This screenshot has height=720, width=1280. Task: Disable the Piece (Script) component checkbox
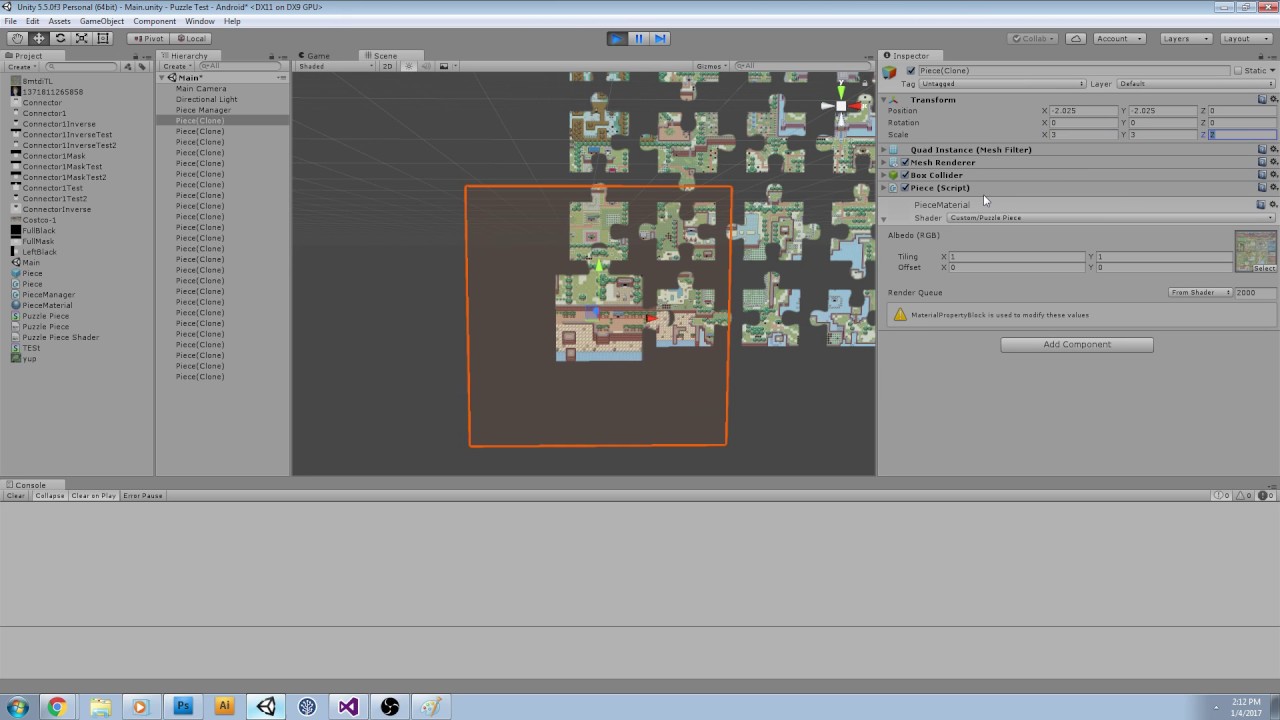click(905, 188)
